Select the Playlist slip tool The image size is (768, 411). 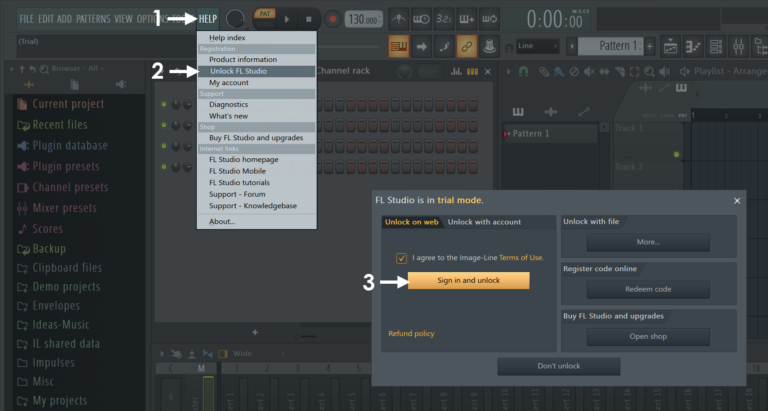point(604,72)
